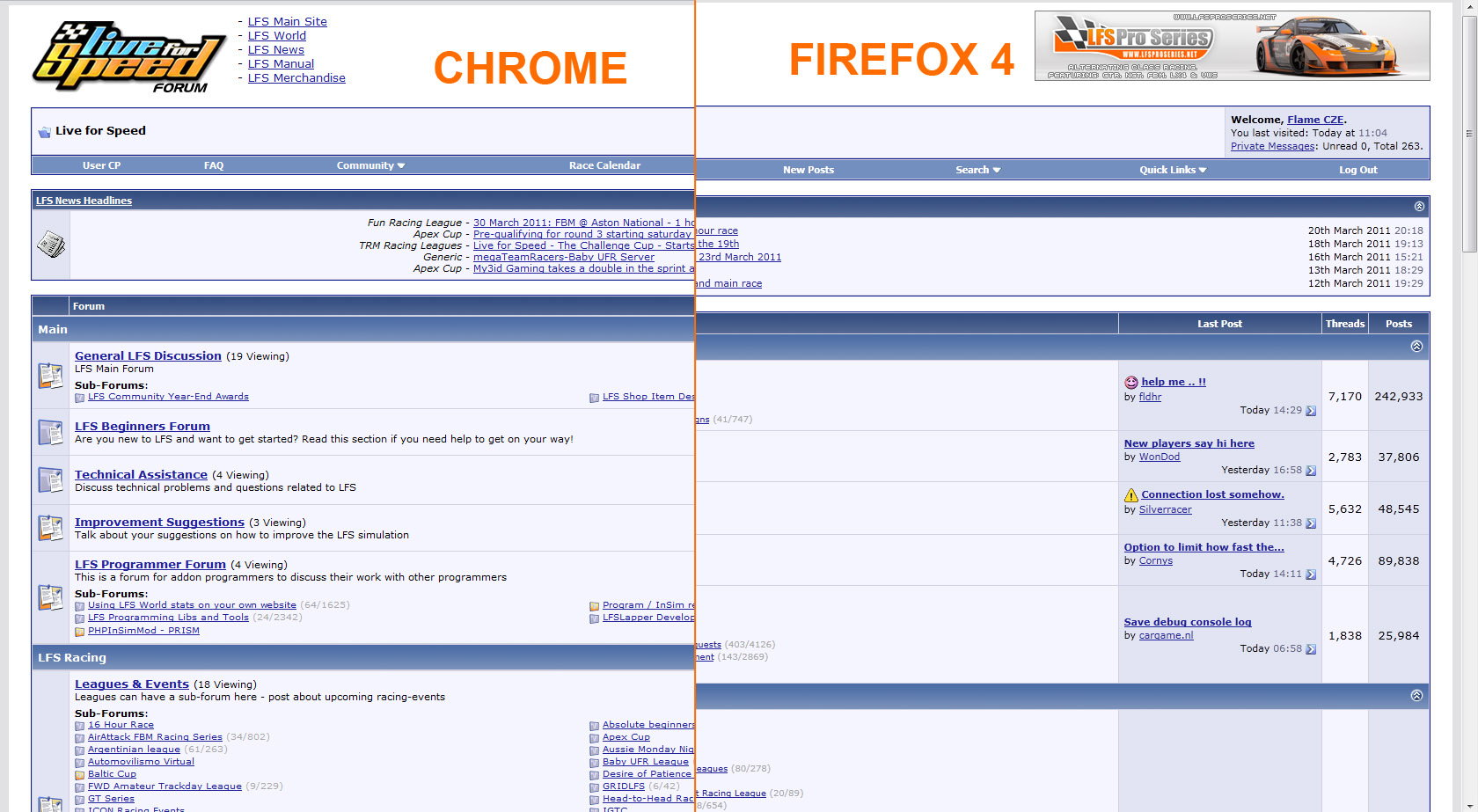
Task: Collapse the LFS Racing forum category
Action: (x=1416, y=696)
